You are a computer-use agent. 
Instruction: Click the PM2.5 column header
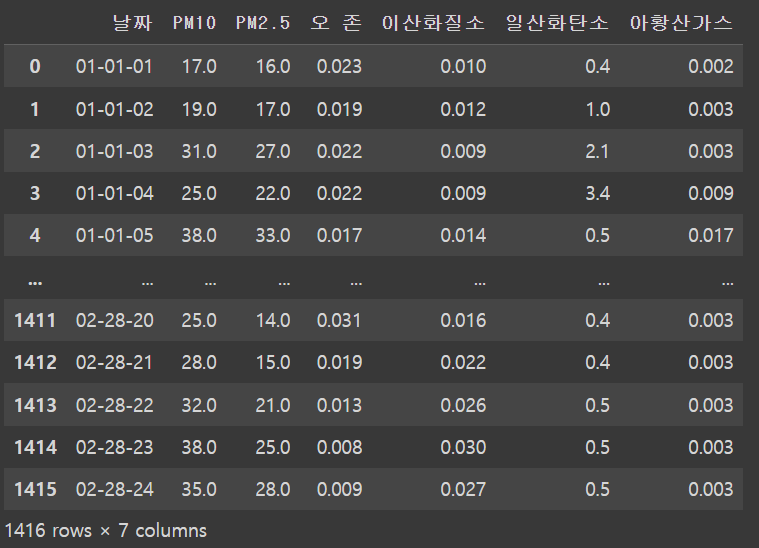tap(263, 23)
